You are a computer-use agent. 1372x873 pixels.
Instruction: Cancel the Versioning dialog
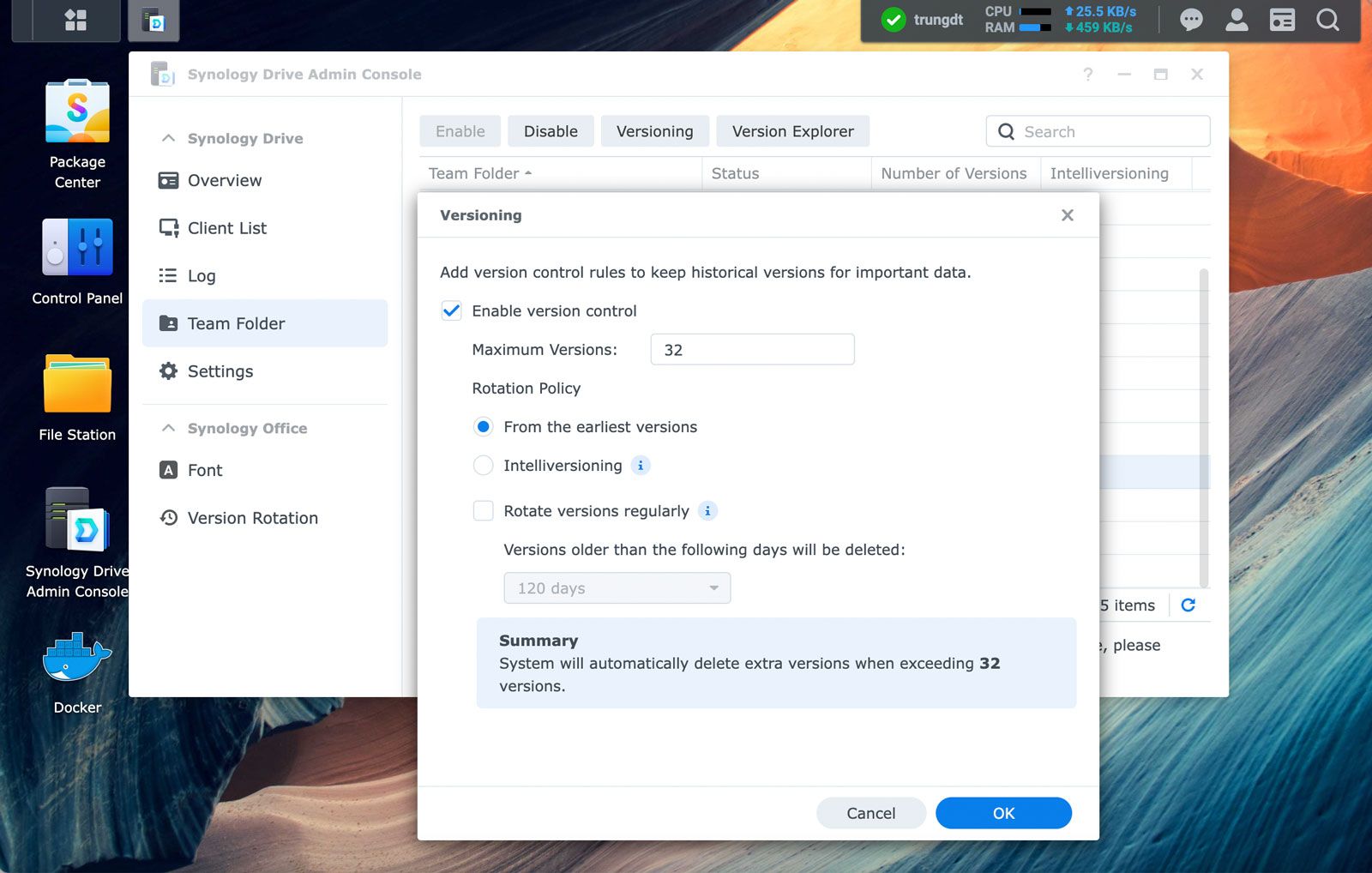871,813
